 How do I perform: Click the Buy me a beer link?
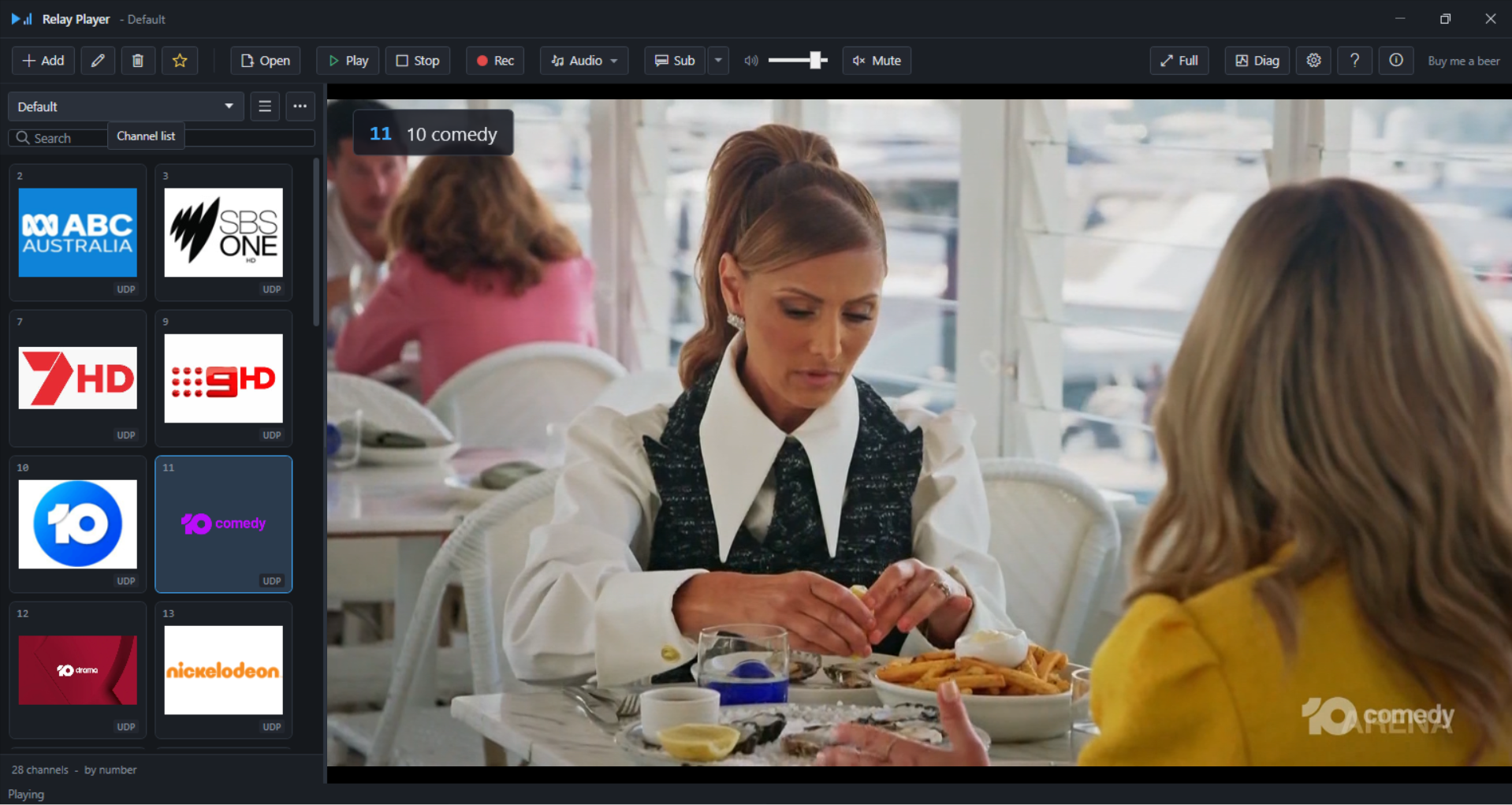tap(1463, 61)
